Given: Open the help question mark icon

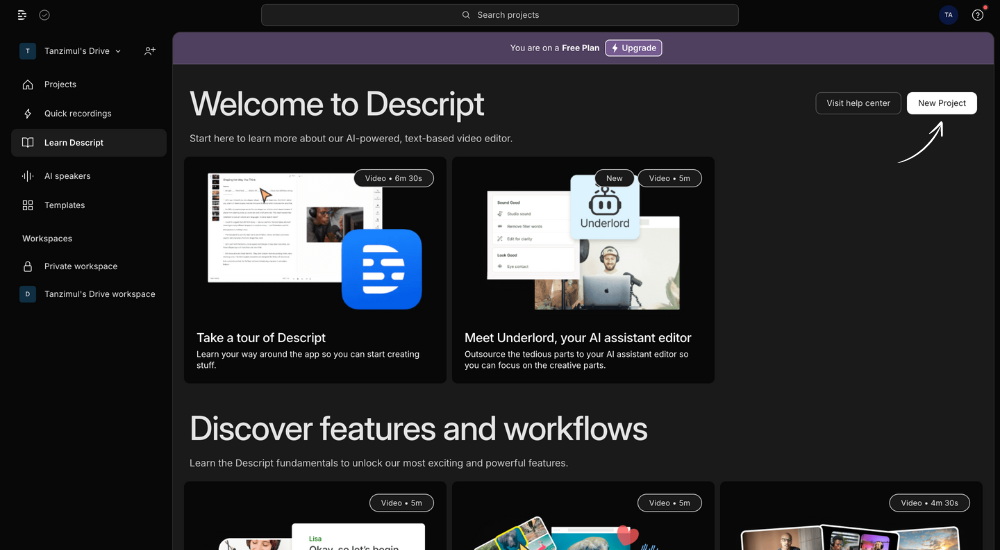Looking at the screenshot, I should coord(978,15).
